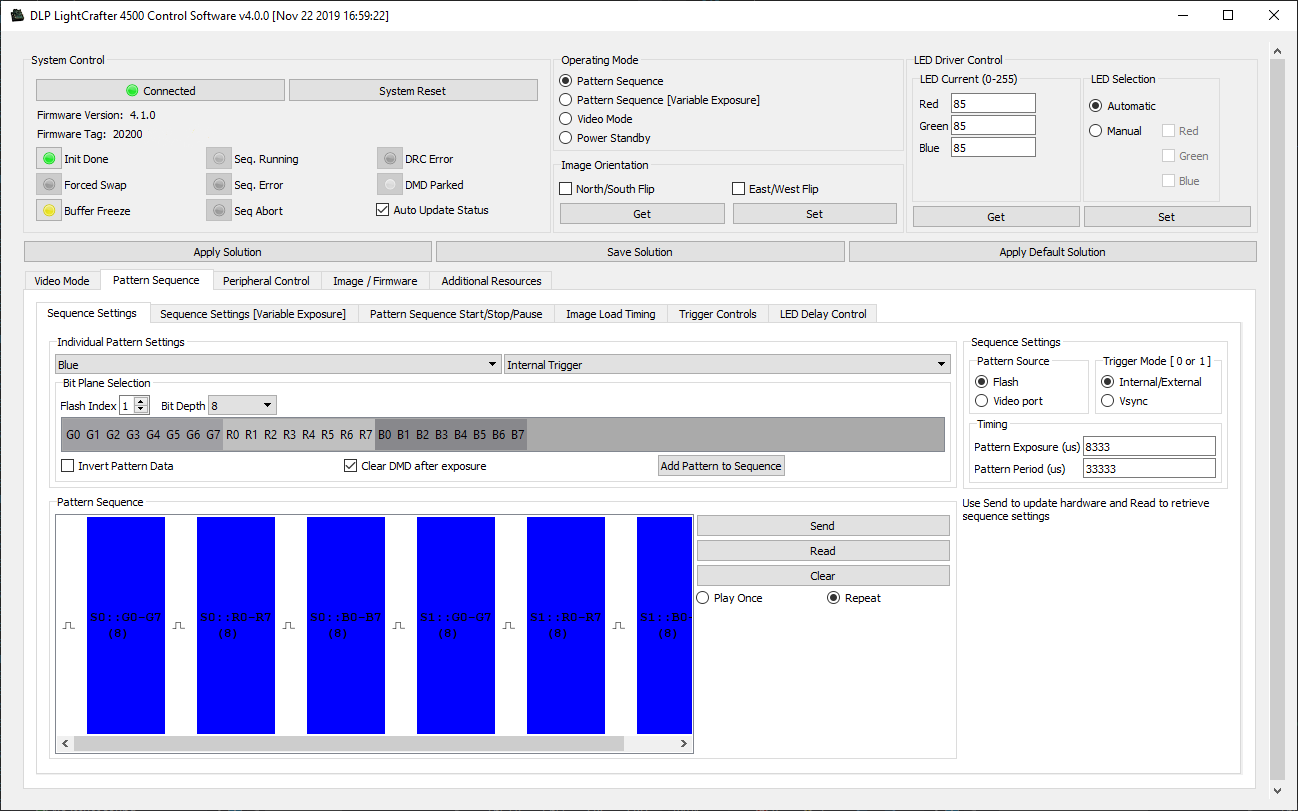Click the DRC Error status indicator
1298x811 pixels.
point(389,158)
